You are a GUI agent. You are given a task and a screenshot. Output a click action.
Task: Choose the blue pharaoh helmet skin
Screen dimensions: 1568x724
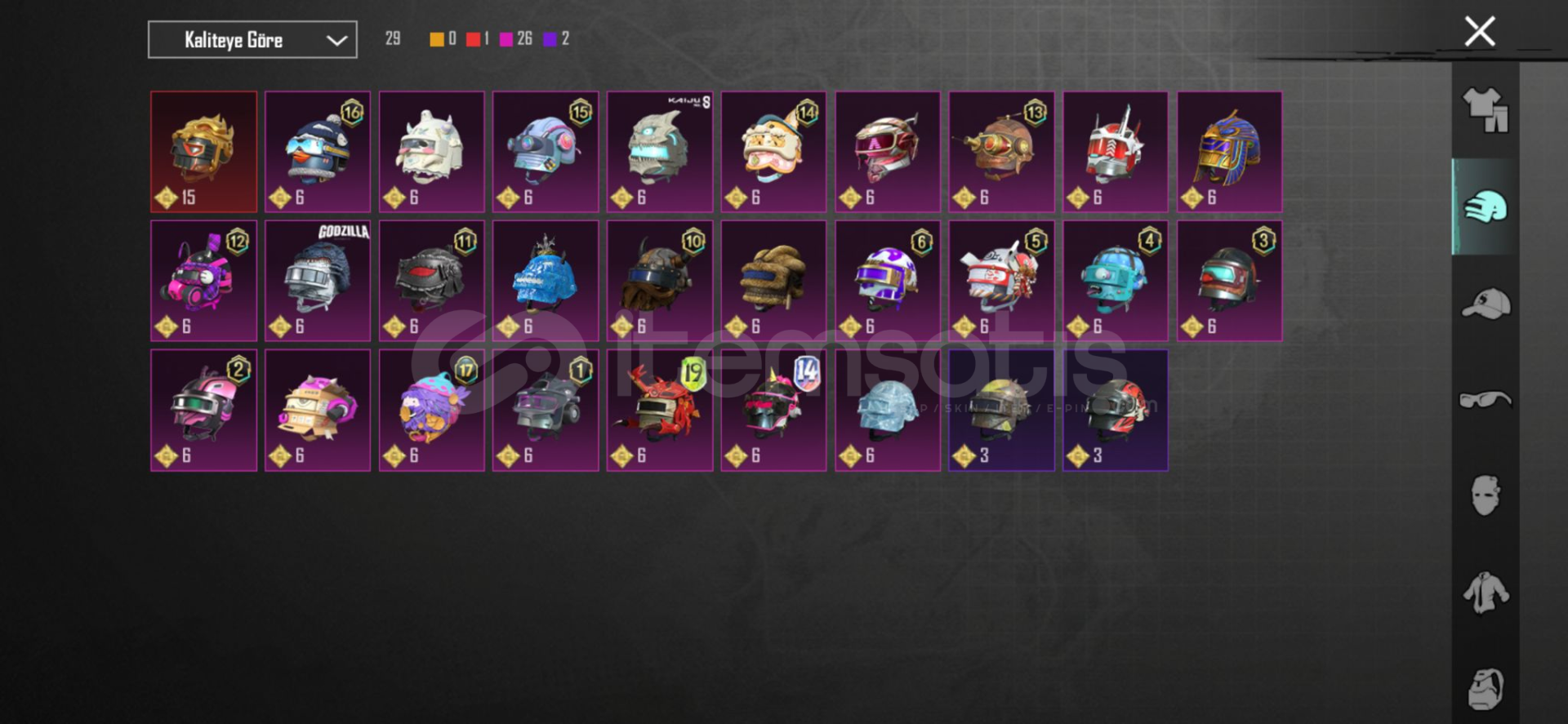pos(1229,152)
